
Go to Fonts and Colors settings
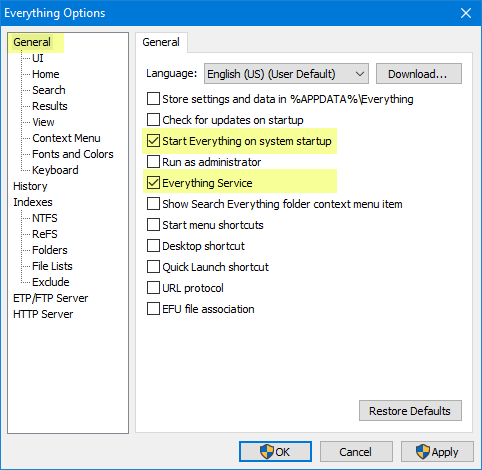(73, 154)
